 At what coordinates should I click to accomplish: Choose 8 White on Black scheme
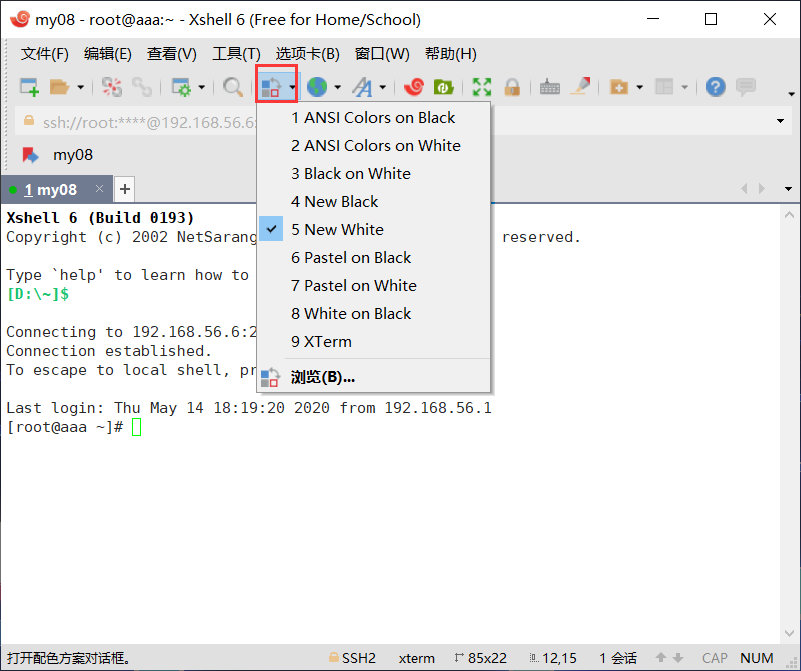[x=373, y=314]
